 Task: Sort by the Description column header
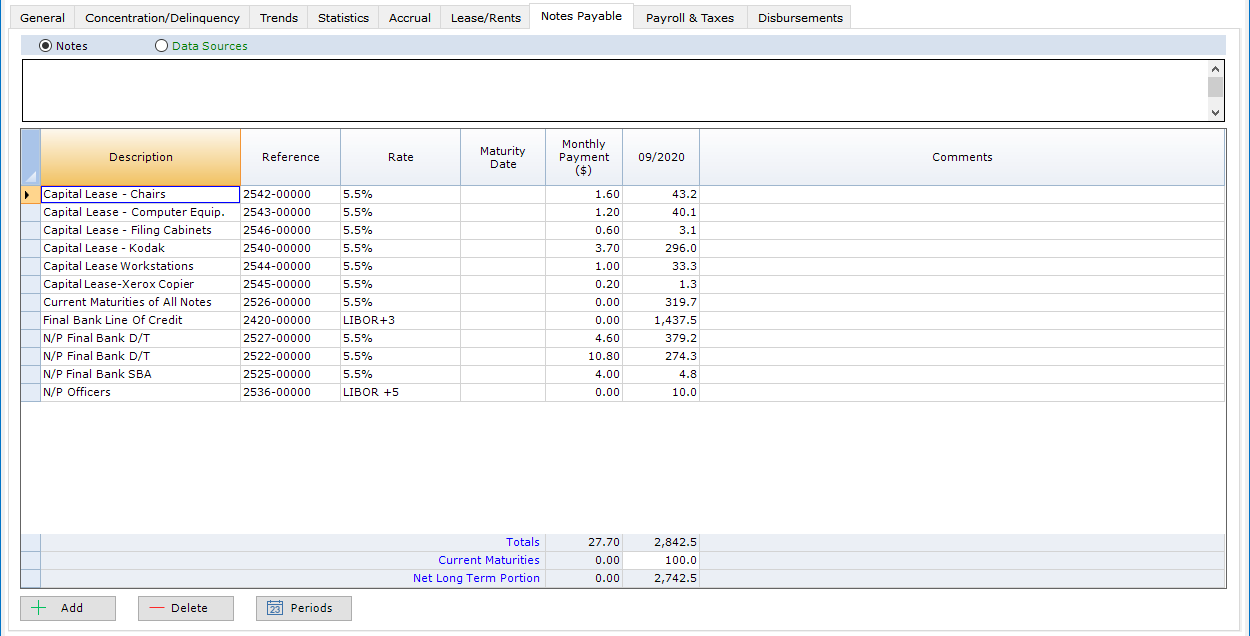(x=141, y=157)
